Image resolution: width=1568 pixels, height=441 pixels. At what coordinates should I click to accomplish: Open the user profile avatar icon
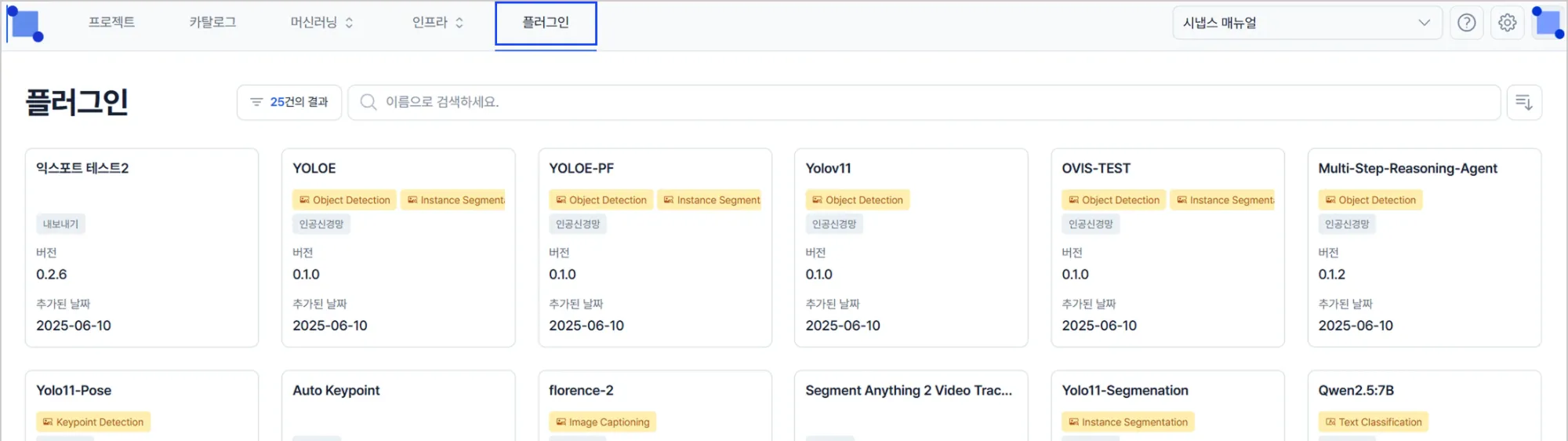[1548, 23]
